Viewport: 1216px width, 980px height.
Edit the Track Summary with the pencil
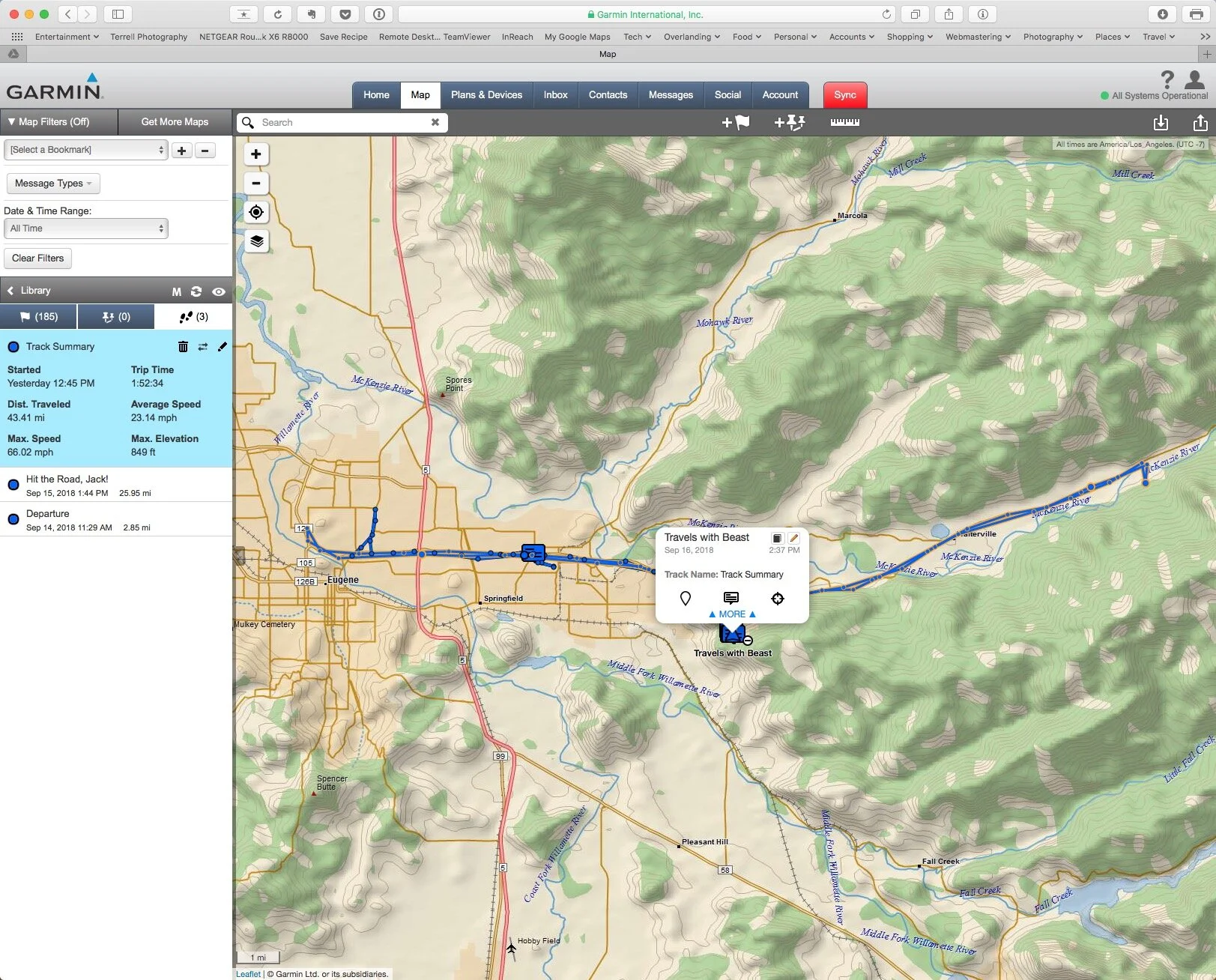tap(222, 346)
